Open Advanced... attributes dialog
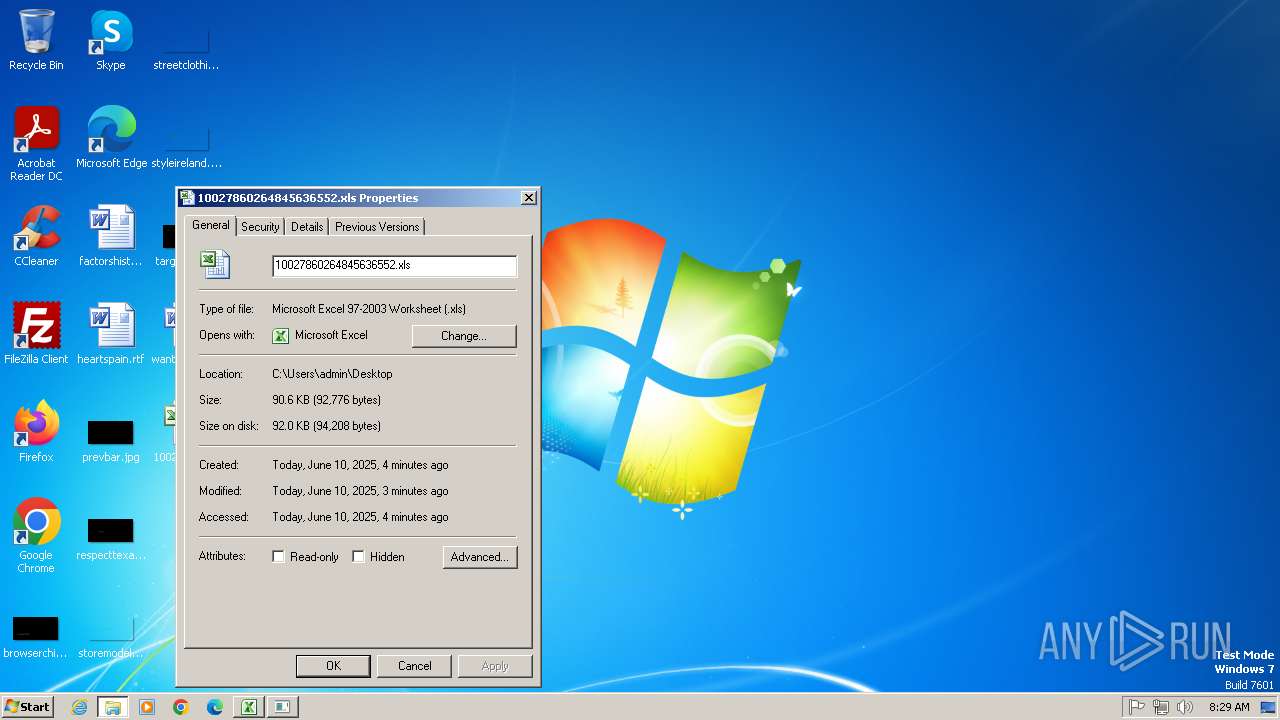The image size is (1280, 720). click(480, 557)
